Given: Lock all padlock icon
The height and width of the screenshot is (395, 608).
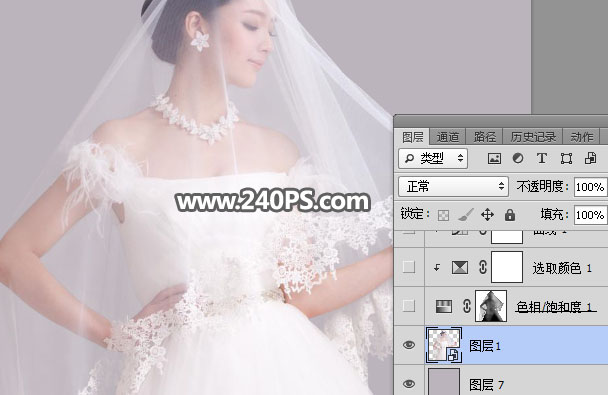Looking at the screenshot, I should [x=510, y=215].
